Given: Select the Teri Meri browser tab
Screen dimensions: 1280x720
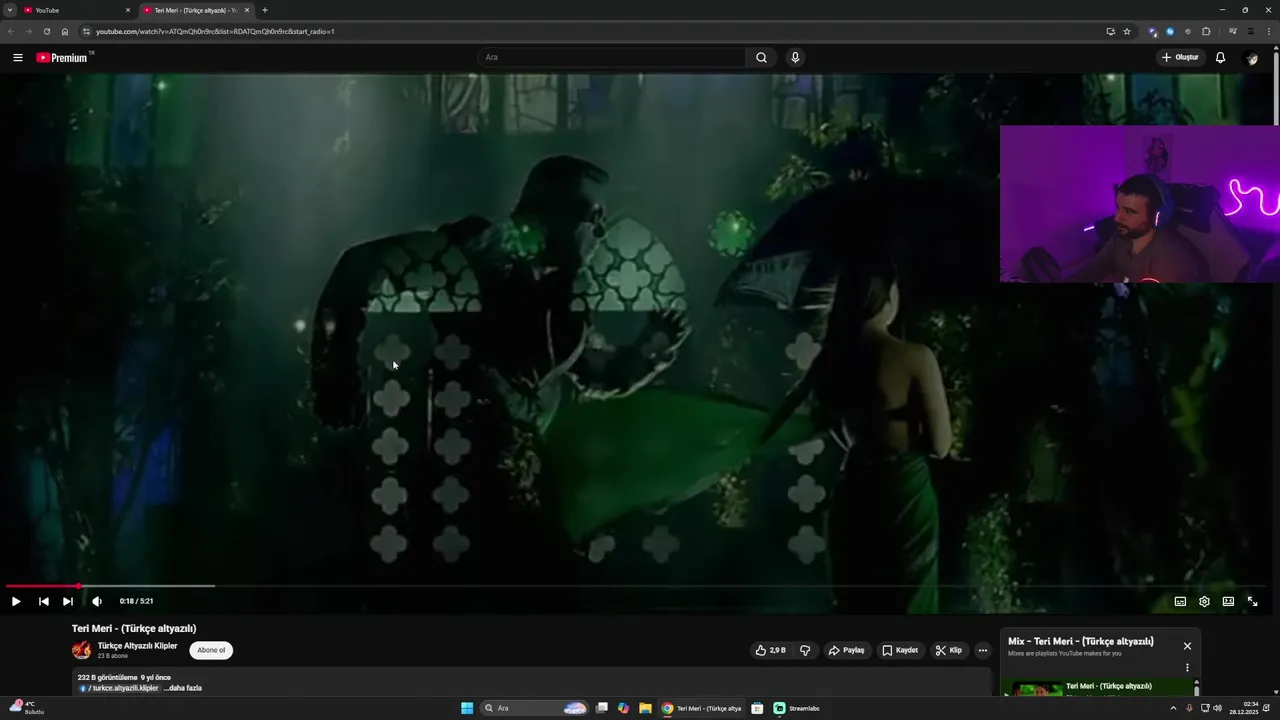Looking at the screenshot, I should (195, 10).
